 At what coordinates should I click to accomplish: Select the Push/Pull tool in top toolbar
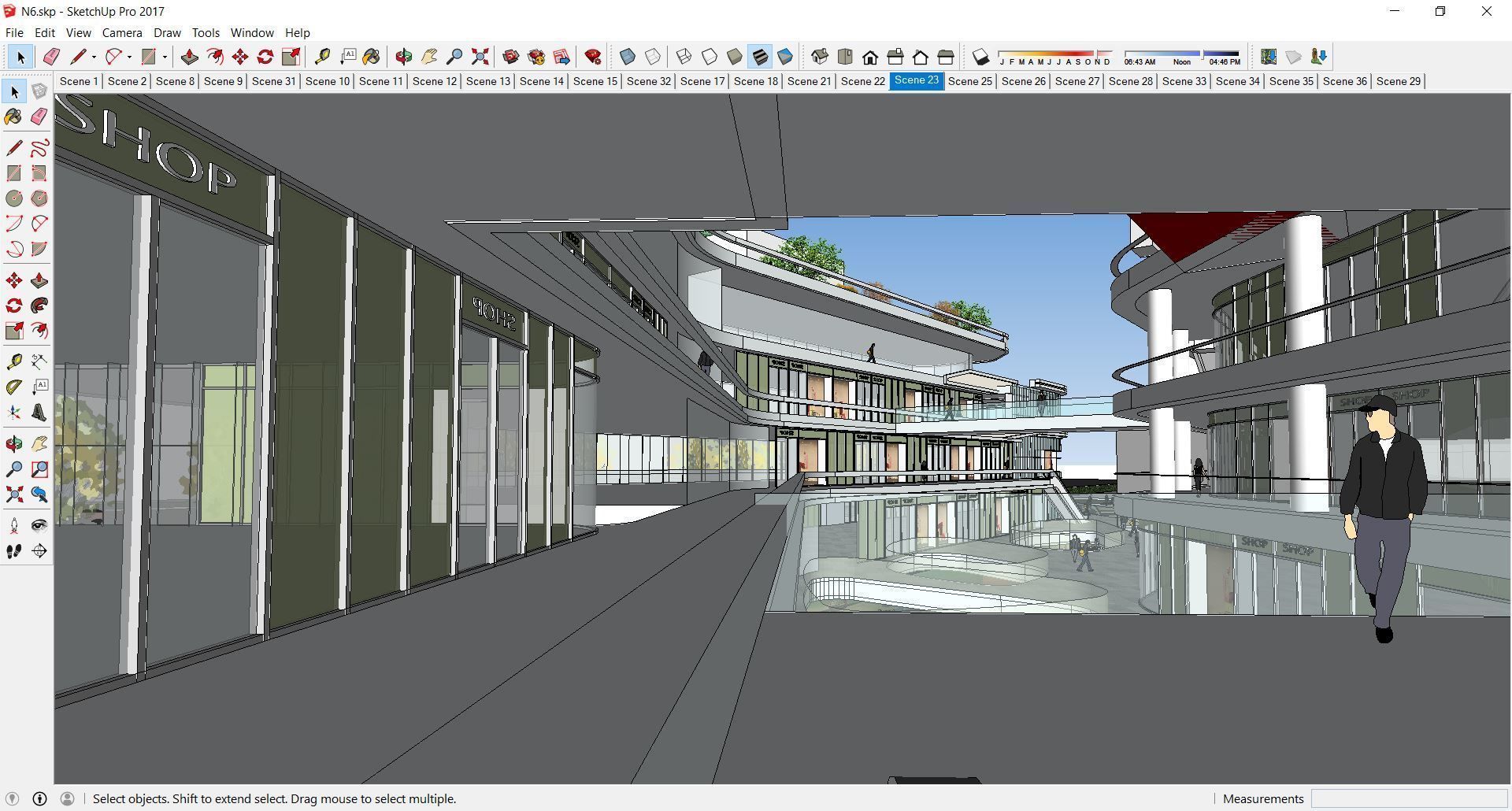coord(190,57)
